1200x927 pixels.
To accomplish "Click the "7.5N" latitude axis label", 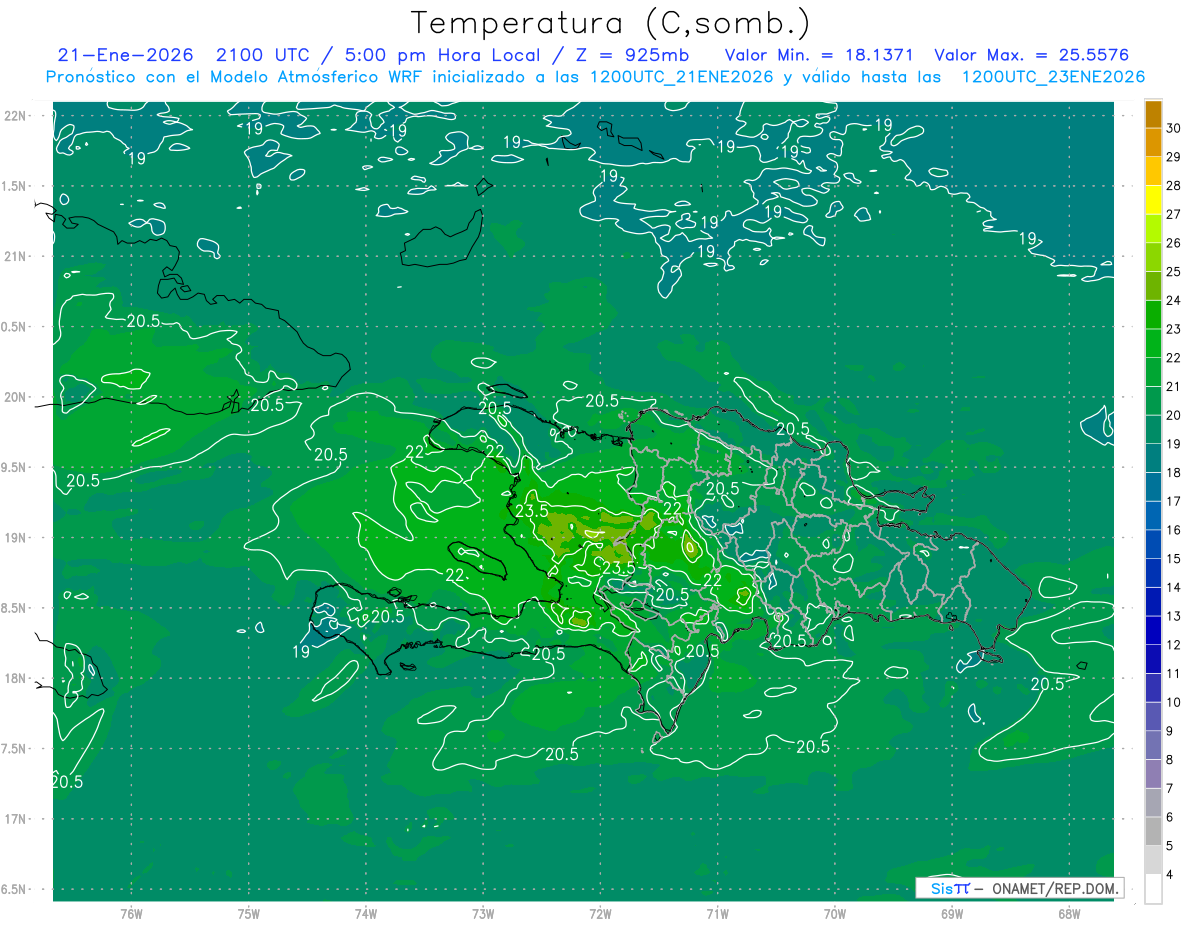I will 14,749.
